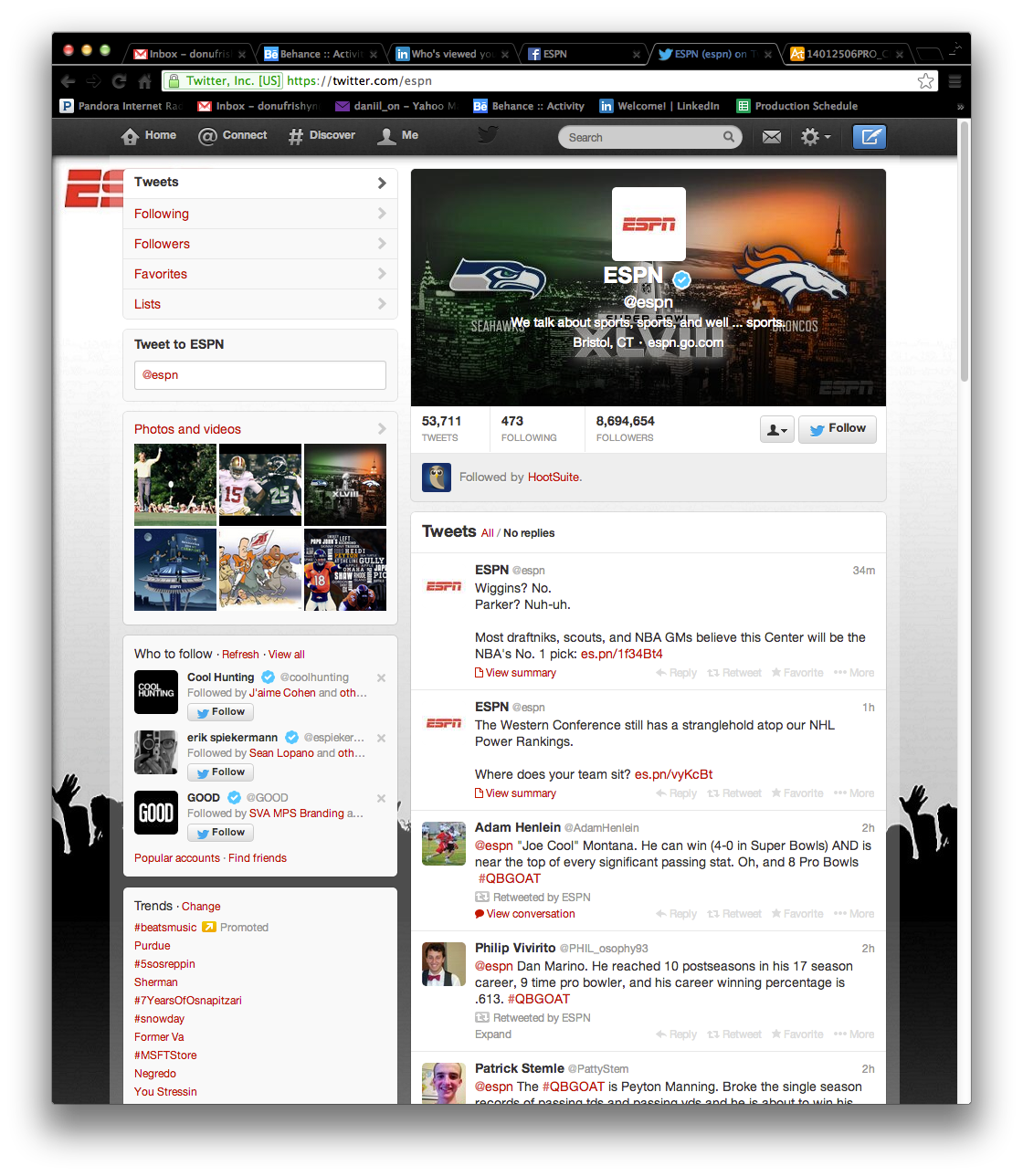
Task: Show tweets with No replies filter
Action: (529, 533)
